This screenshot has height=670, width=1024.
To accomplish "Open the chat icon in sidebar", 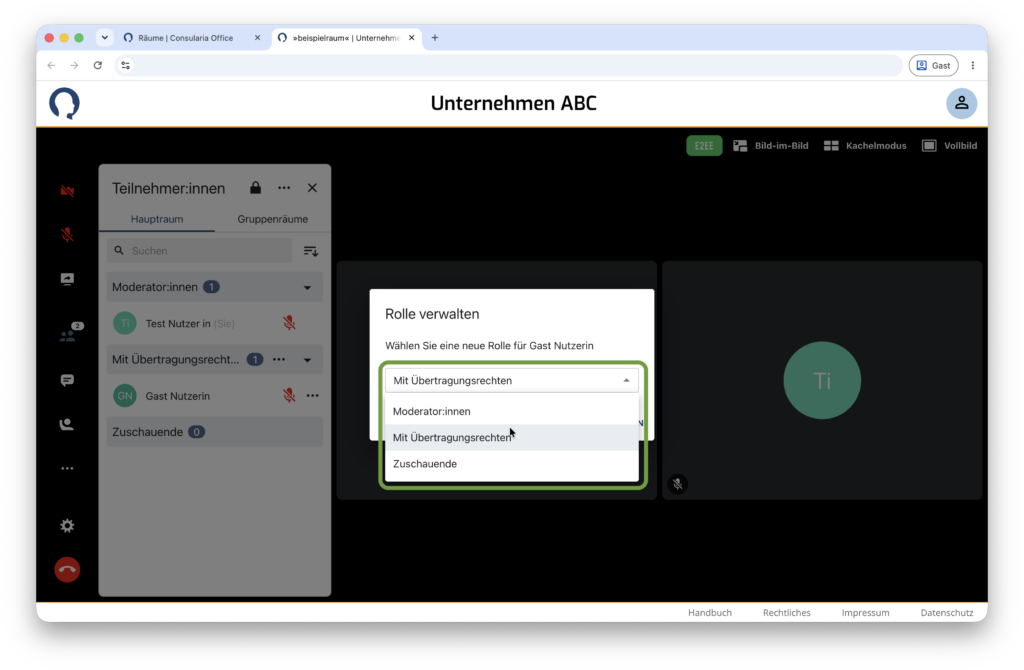I will [x=67, y=380].
